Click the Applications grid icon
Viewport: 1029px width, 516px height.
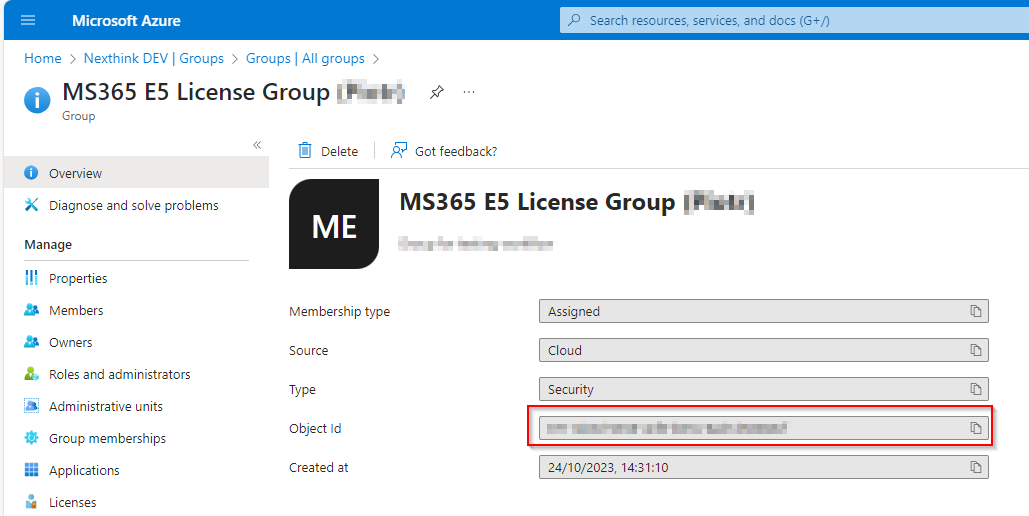[31, 470]
